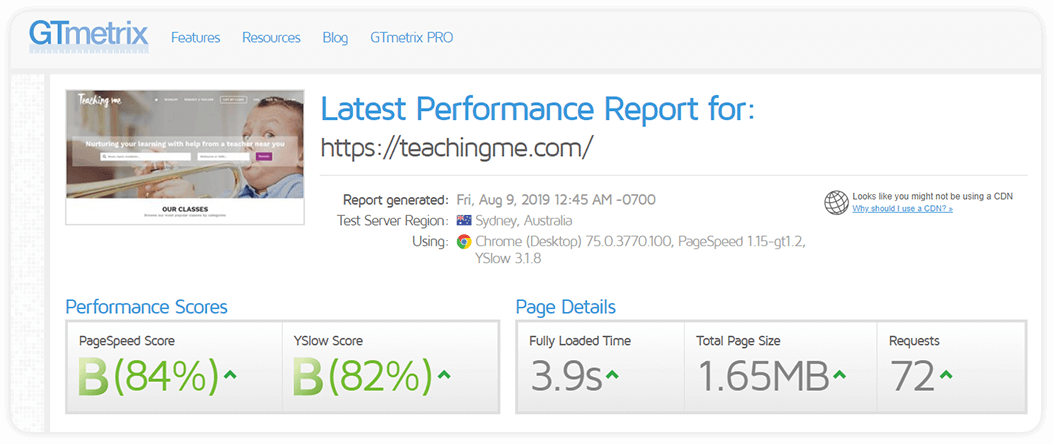Image resolution: width=1053 pixels, height=444 pixels.
Task: Open the Features menu item
Action: 195,38
